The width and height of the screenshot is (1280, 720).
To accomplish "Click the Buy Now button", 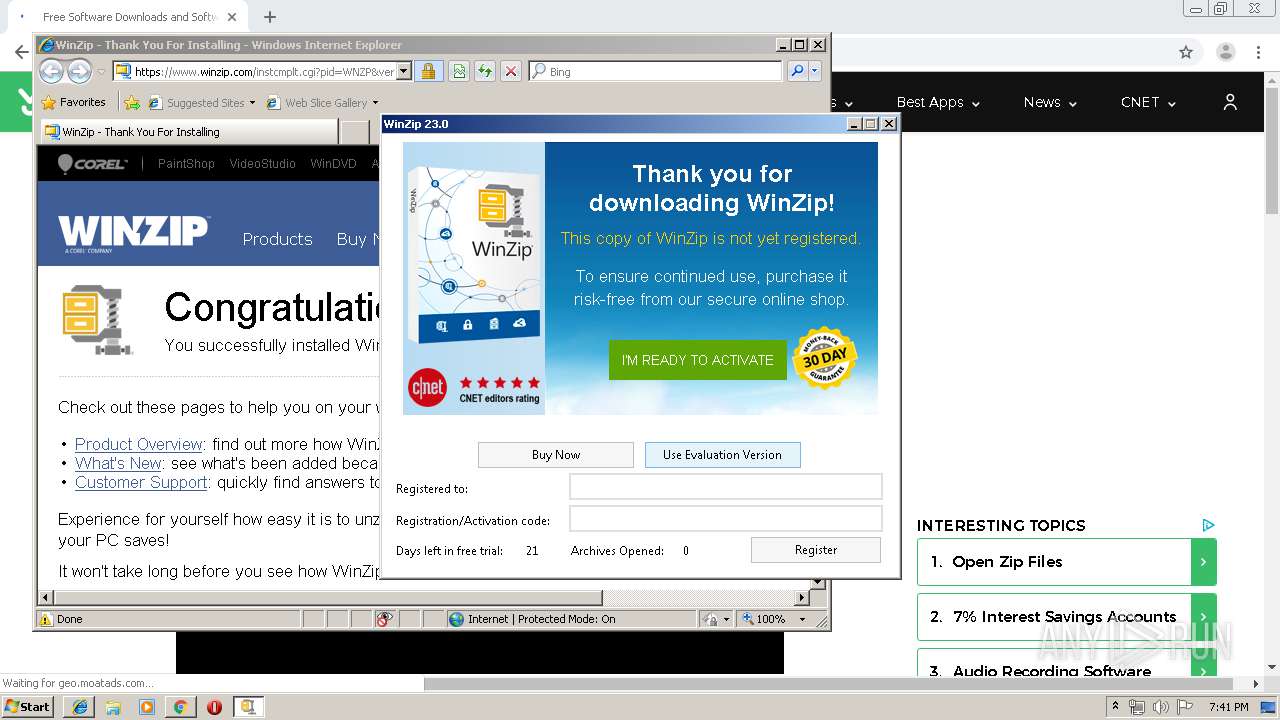I will pyautogui.click(x=556, y=455).
